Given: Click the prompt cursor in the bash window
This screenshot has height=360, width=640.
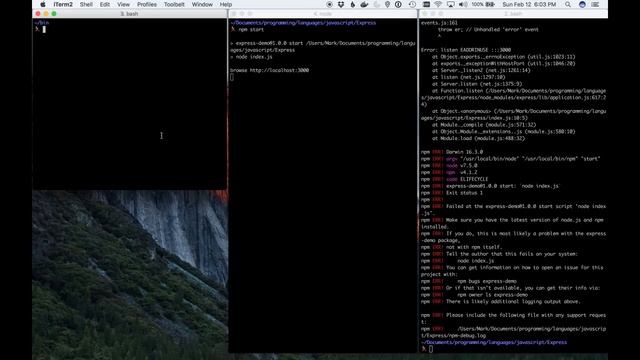Looking at the screenshot, I should 44,29.
